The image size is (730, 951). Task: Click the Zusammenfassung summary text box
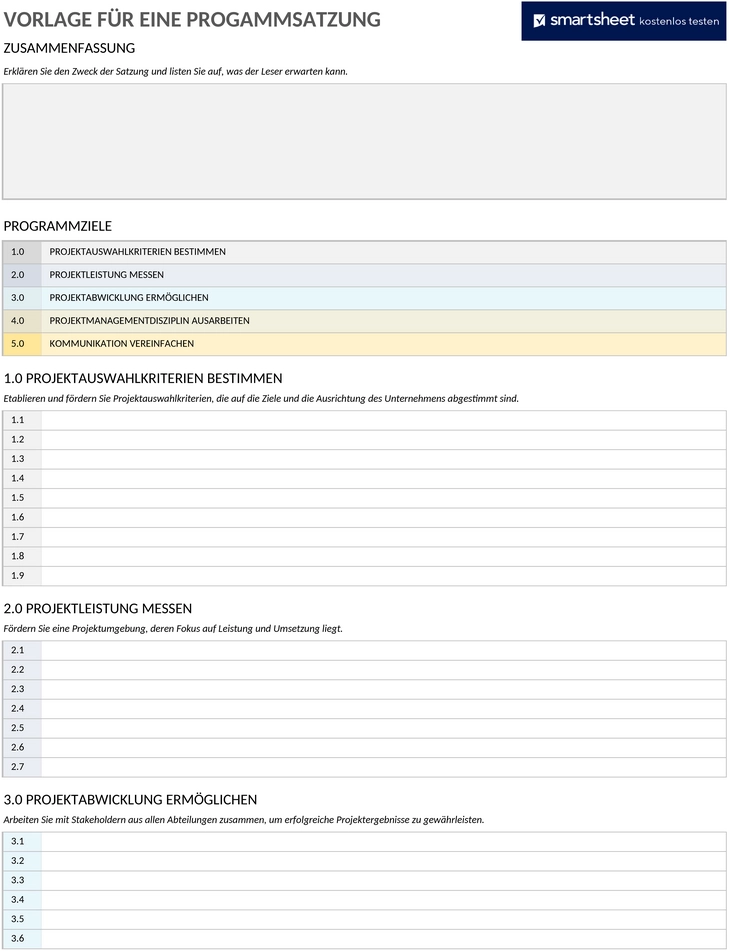[x=364, y=141]
